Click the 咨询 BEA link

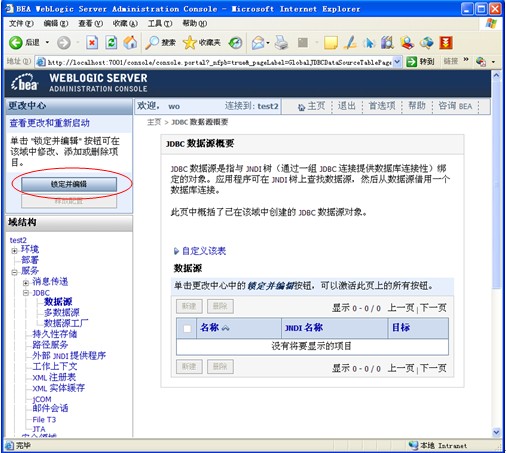coord(455,106)
